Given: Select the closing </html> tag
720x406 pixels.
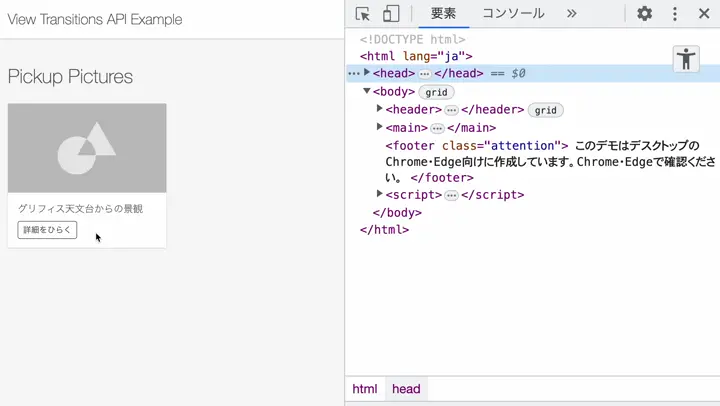Looking at the screenshot, I should pos(384,230).
